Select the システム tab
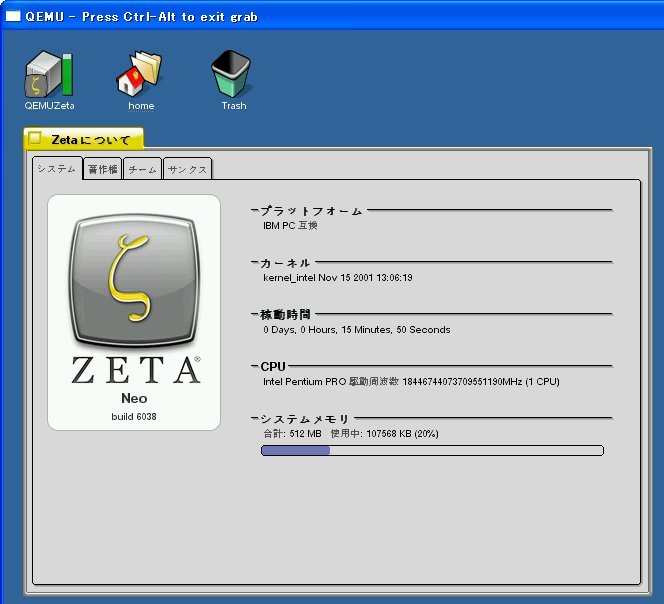Screen dimensions: 664x604 (57, 169)
